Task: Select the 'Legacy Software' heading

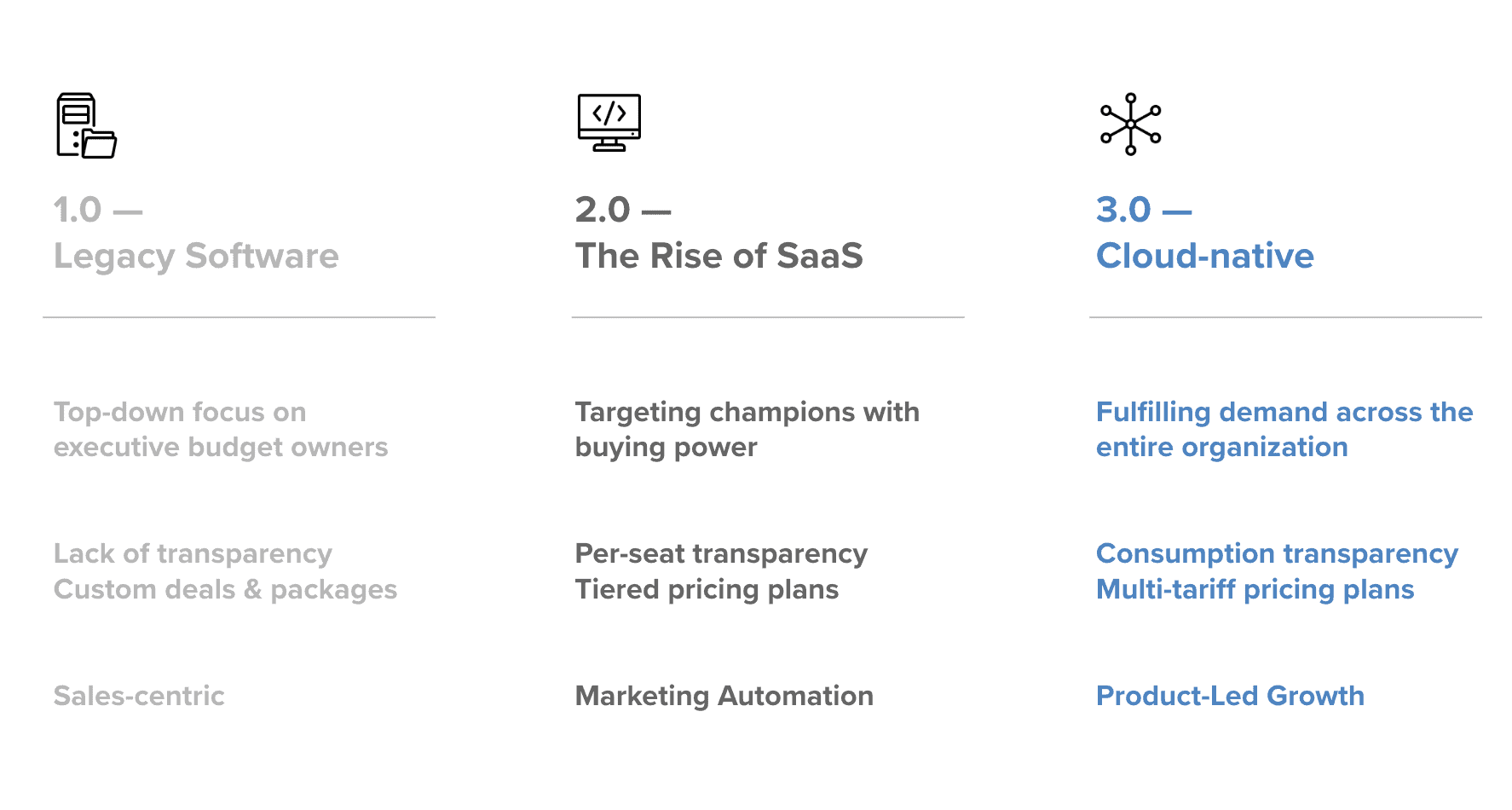Action: [x=196, y=256]
